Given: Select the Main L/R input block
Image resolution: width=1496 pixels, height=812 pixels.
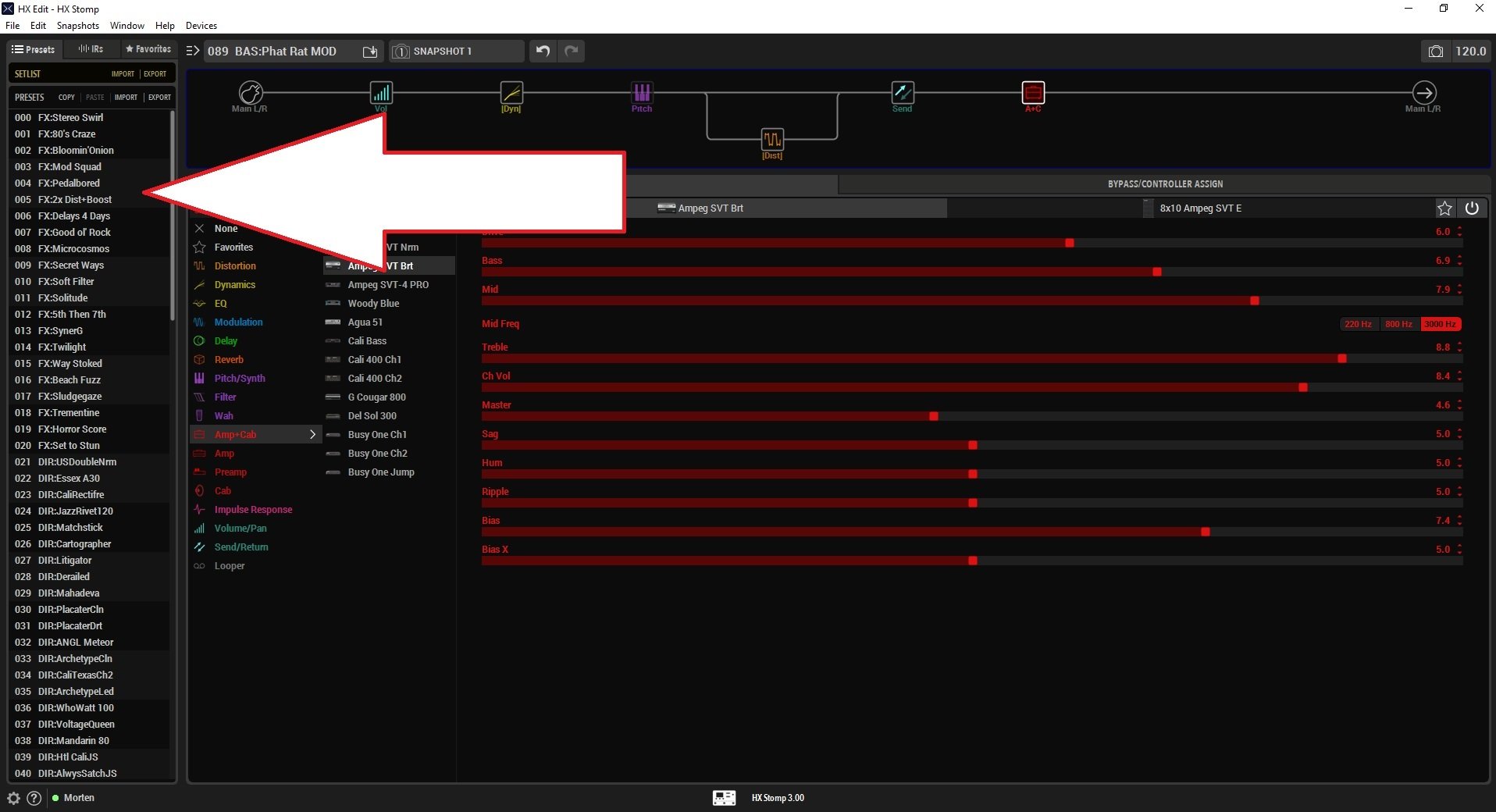Looking at the screenshot, I should 250,93.
